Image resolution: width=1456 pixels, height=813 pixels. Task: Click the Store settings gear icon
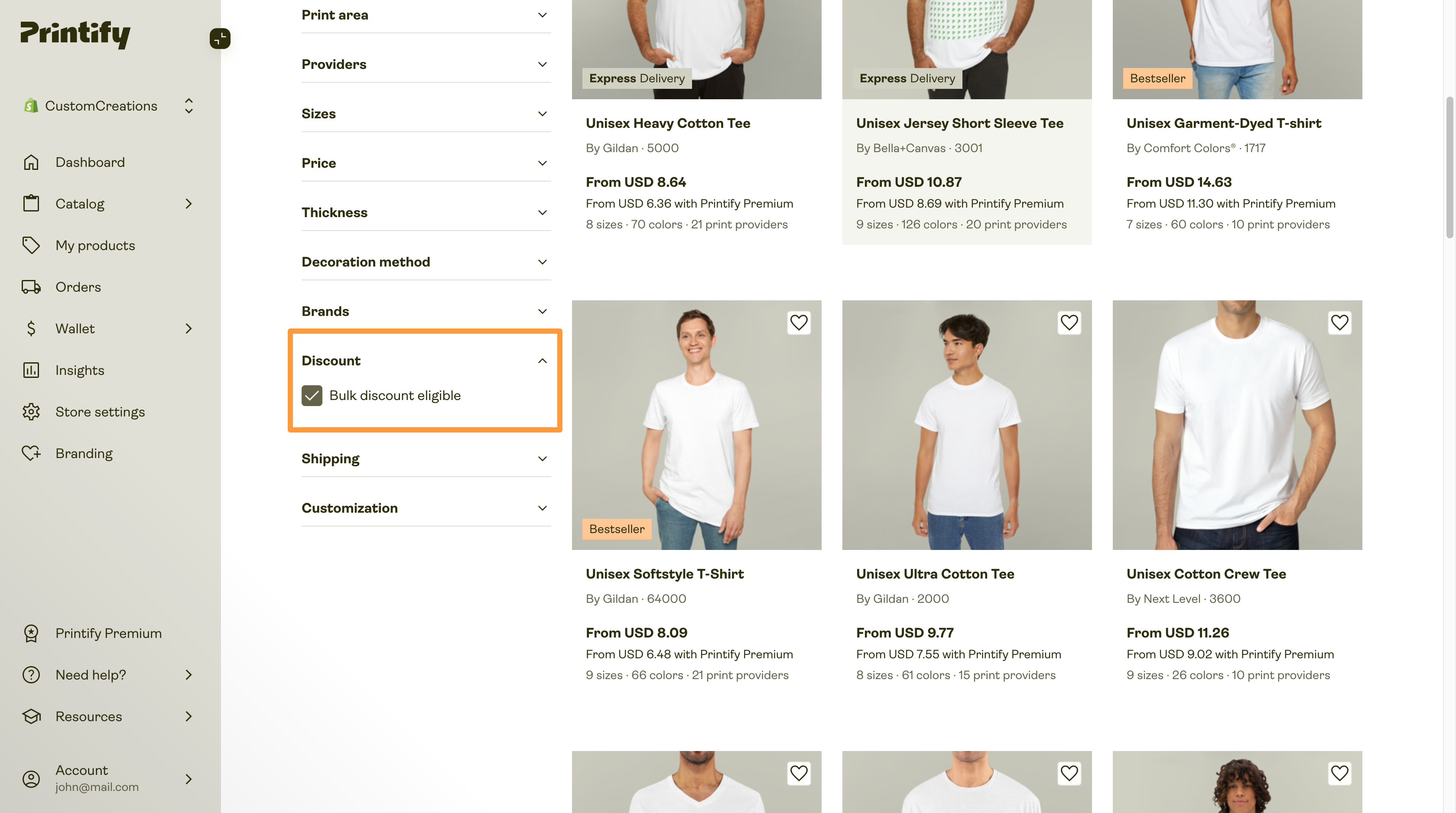pos(31,412)
